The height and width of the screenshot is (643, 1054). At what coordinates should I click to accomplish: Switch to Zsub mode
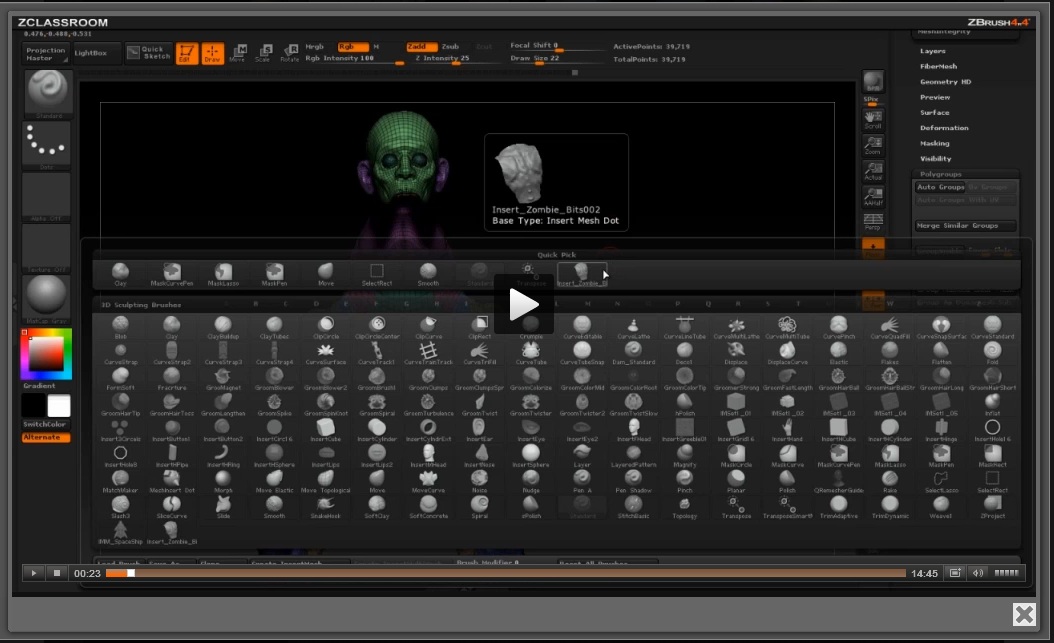tap(450, 46)
